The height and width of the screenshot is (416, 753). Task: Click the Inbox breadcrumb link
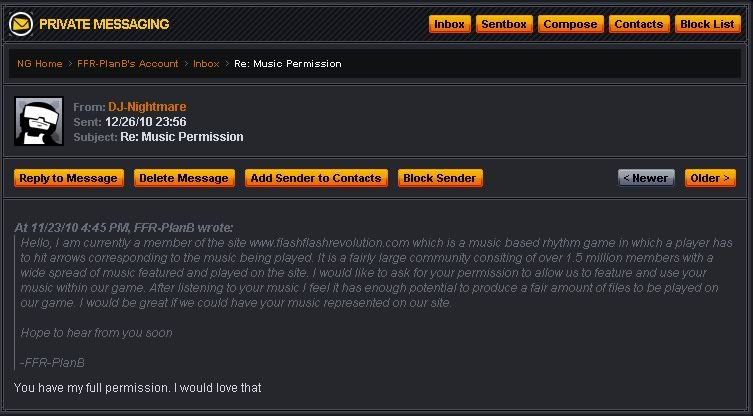206,63
